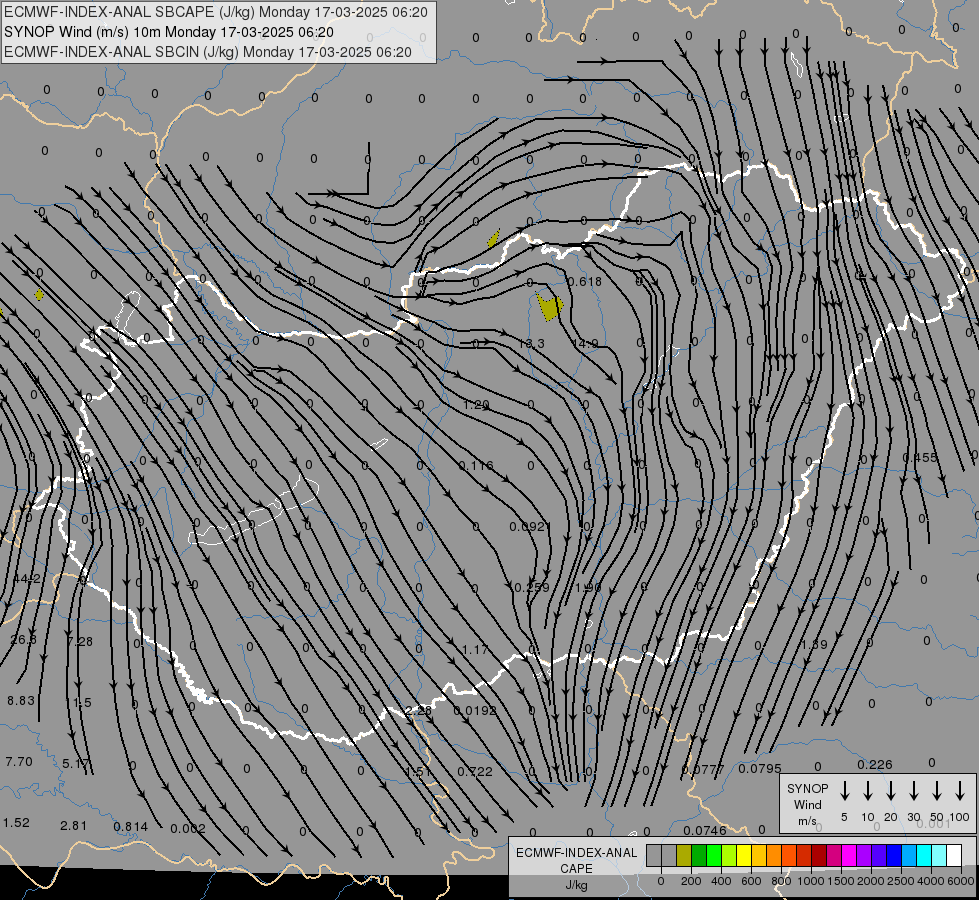Click the 1.39 value on the map
This screenshot has width=979, height=900.
(815, 644)
